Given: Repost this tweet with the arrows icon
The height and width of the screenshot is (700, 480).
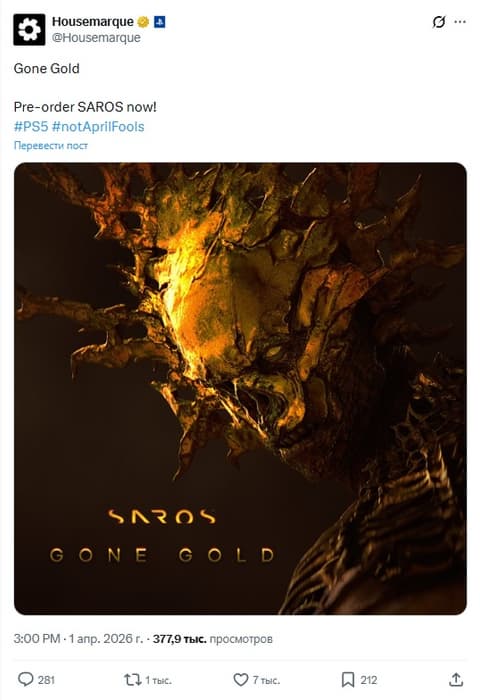Looking at the screenshot, I should [x=132, y=680].
